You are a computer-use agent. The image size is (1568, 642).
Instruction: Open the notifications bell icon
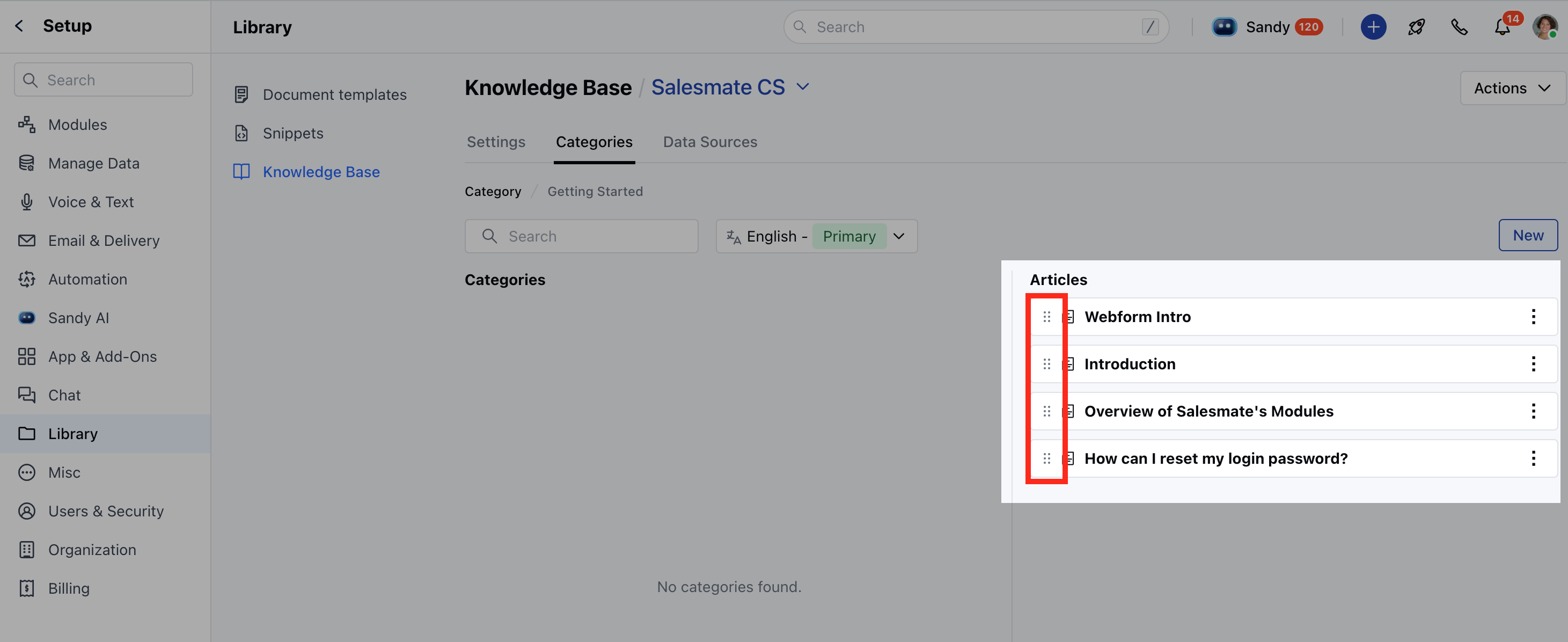coord(1501,27)
